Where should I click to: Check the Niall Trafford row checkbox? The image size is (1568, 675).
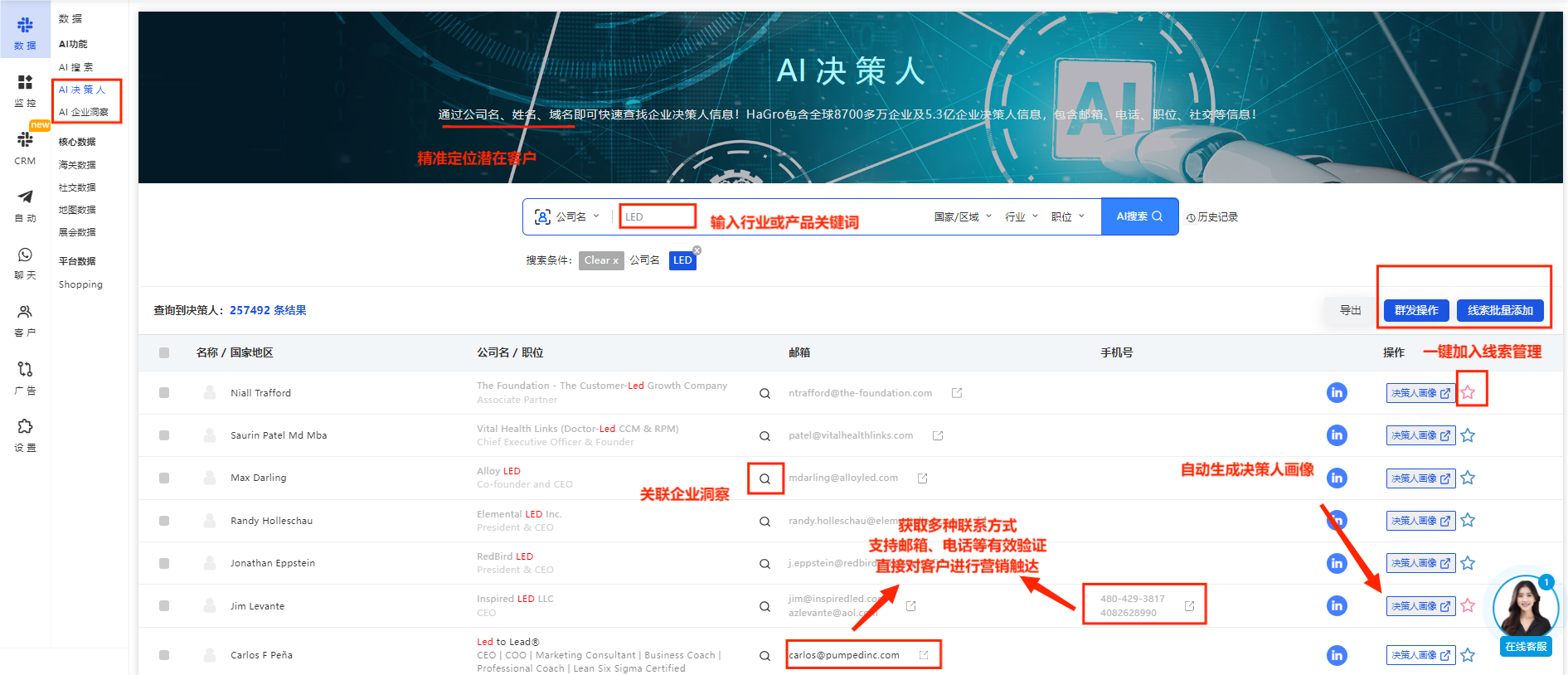pos(164,393)
